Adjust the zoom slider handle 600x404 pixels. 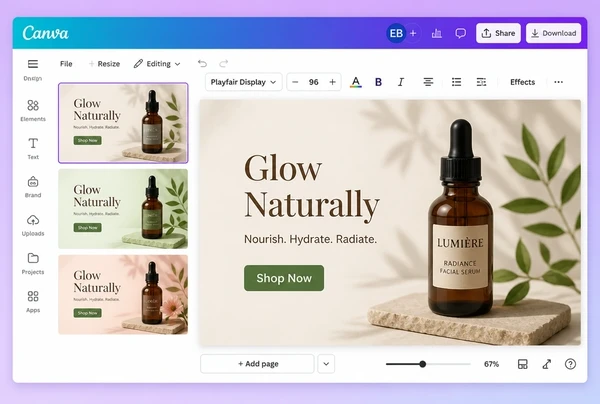422,364
